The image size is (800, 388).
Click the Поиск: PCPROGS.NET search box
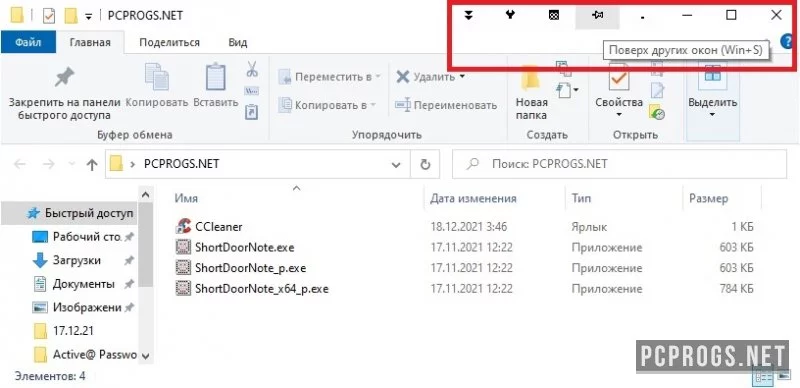619,164
